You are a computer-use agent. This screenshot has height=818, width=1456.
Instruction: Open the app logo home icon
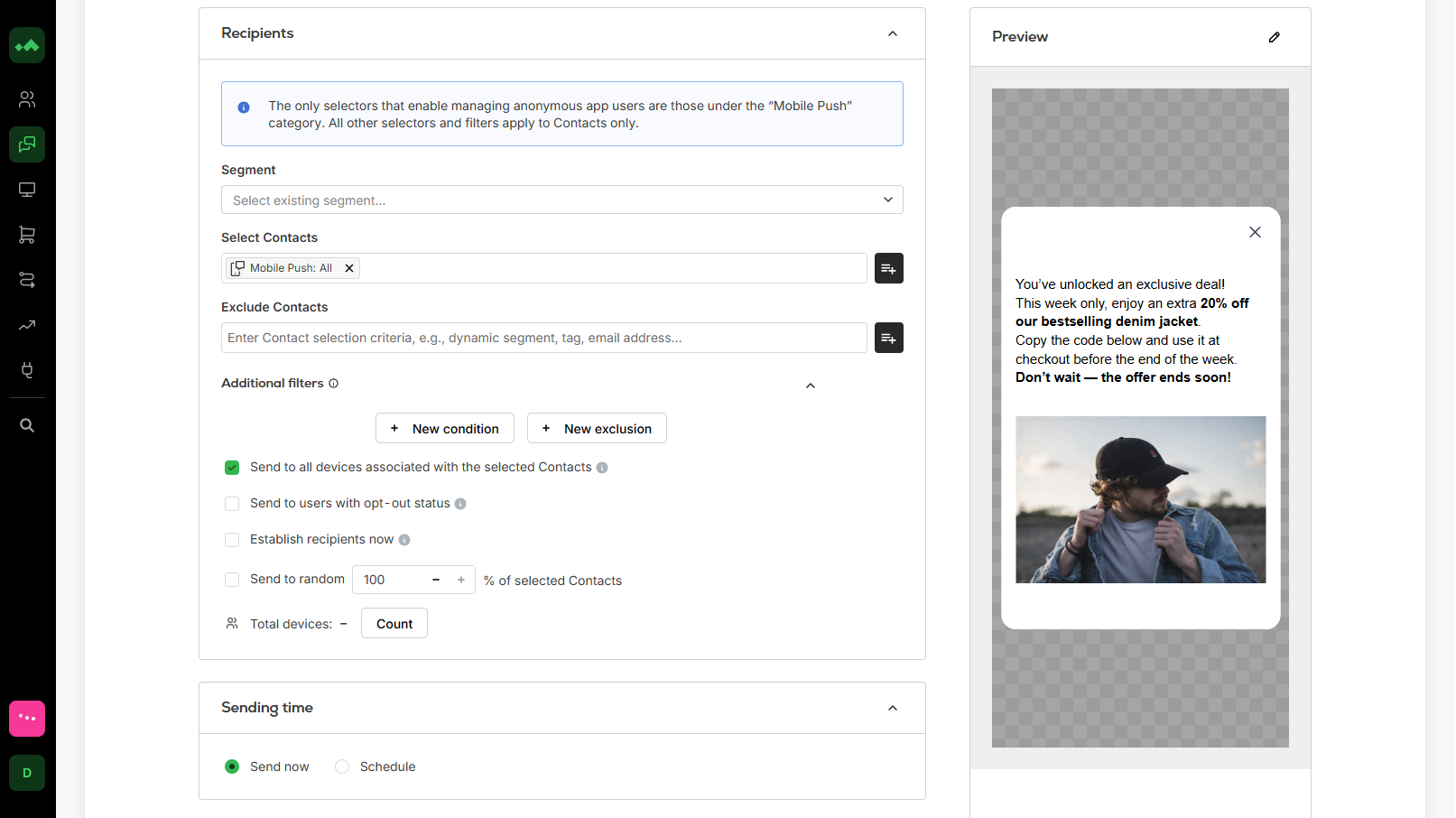coord(27,45)
